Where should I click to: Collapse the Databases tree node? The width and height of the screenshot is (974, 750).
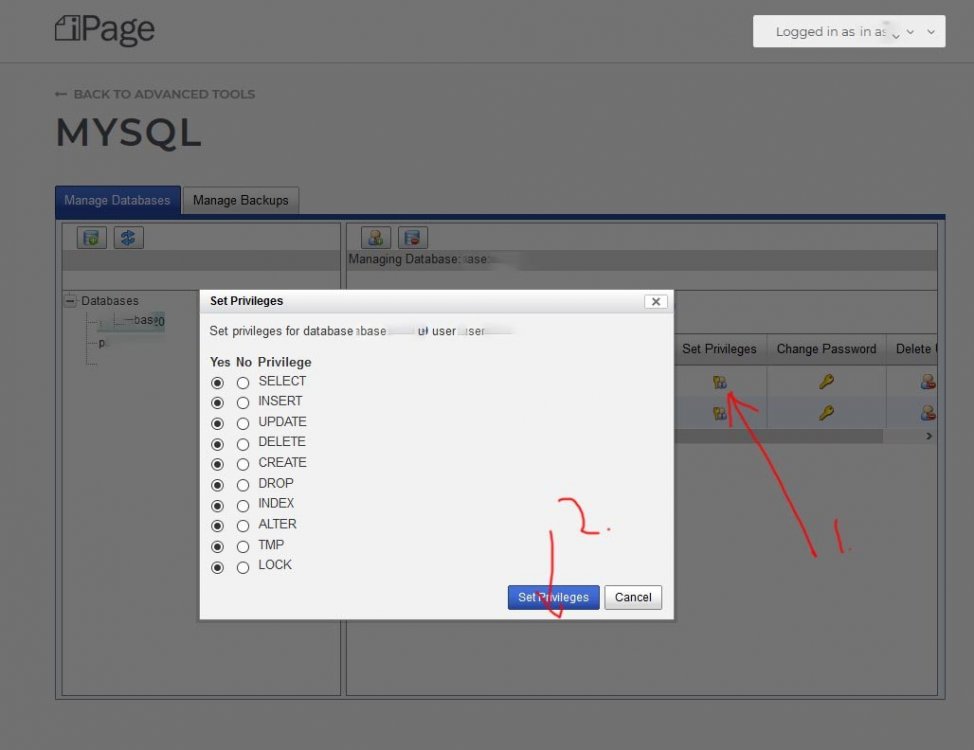click(x=70, y=301)
